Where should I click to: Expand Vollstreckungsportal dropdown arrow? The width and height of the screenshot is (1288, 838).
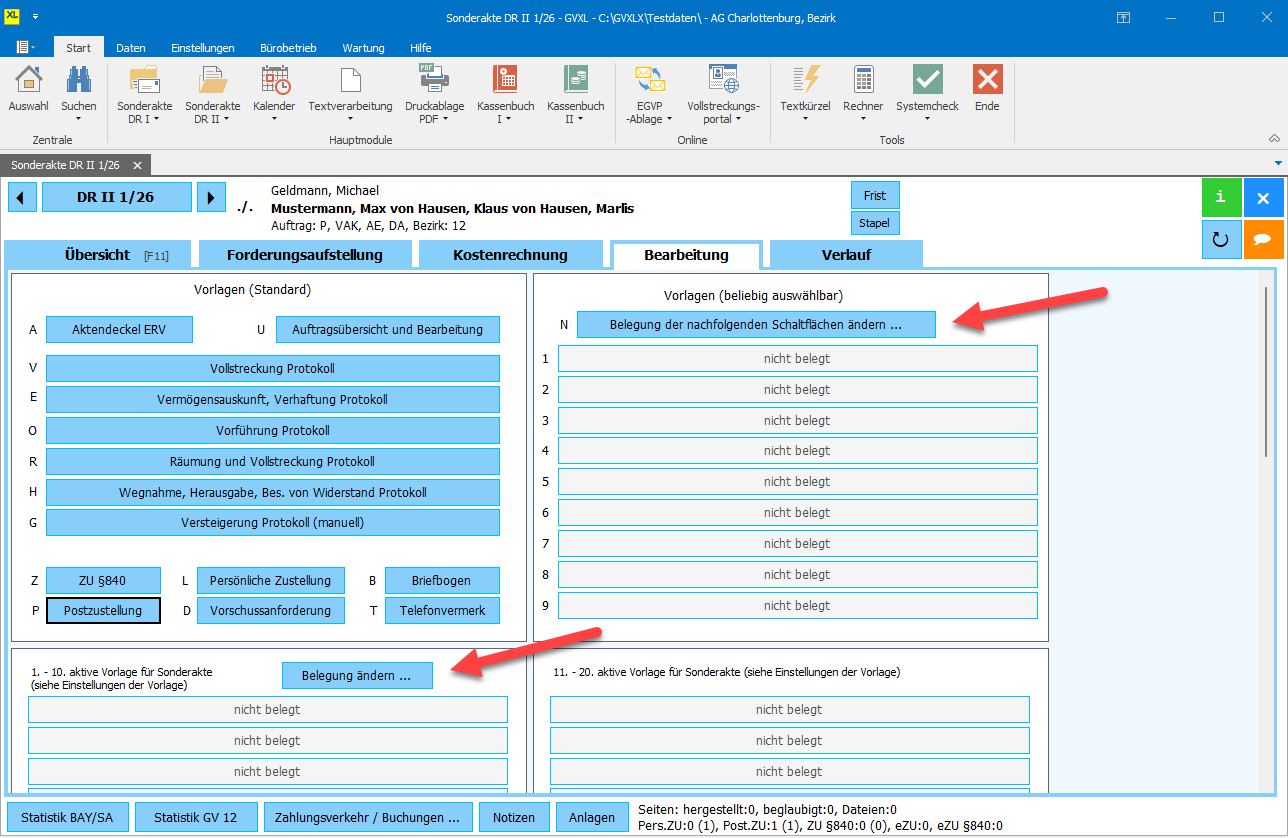click(x=738, y=119)
